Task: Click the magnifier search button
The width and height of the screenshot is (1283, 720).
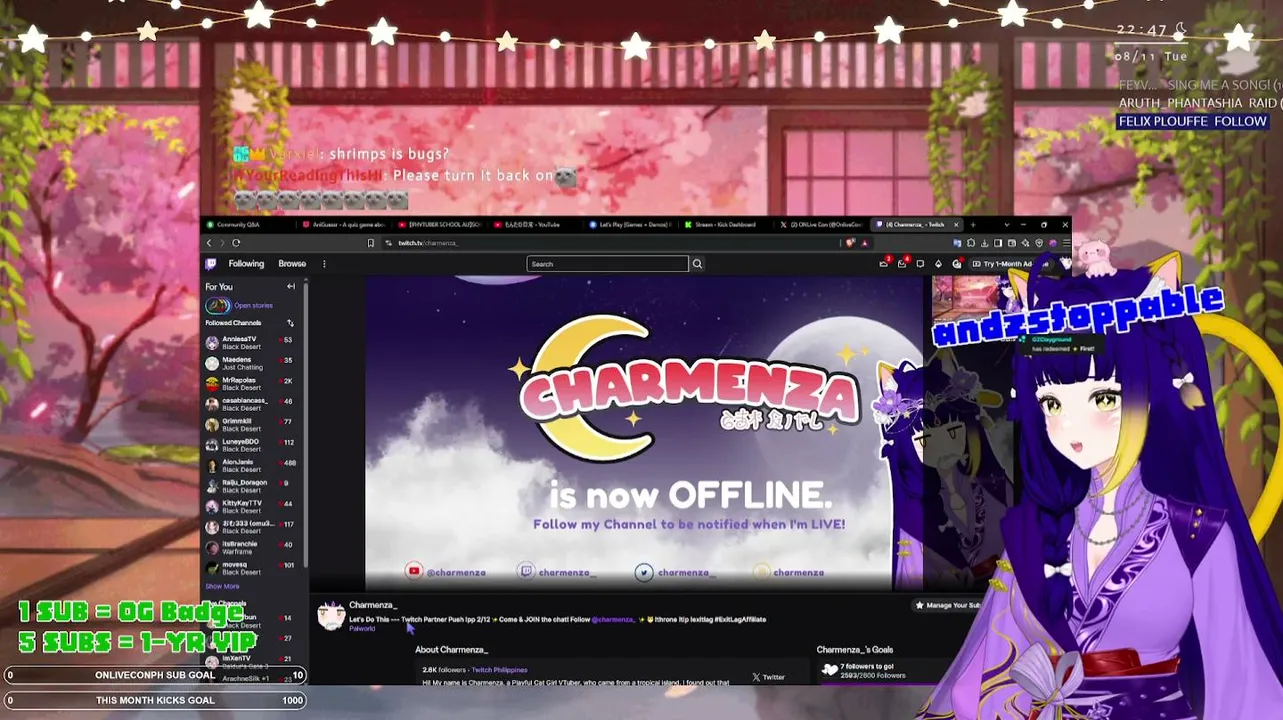Action: [x=697, y=264]
